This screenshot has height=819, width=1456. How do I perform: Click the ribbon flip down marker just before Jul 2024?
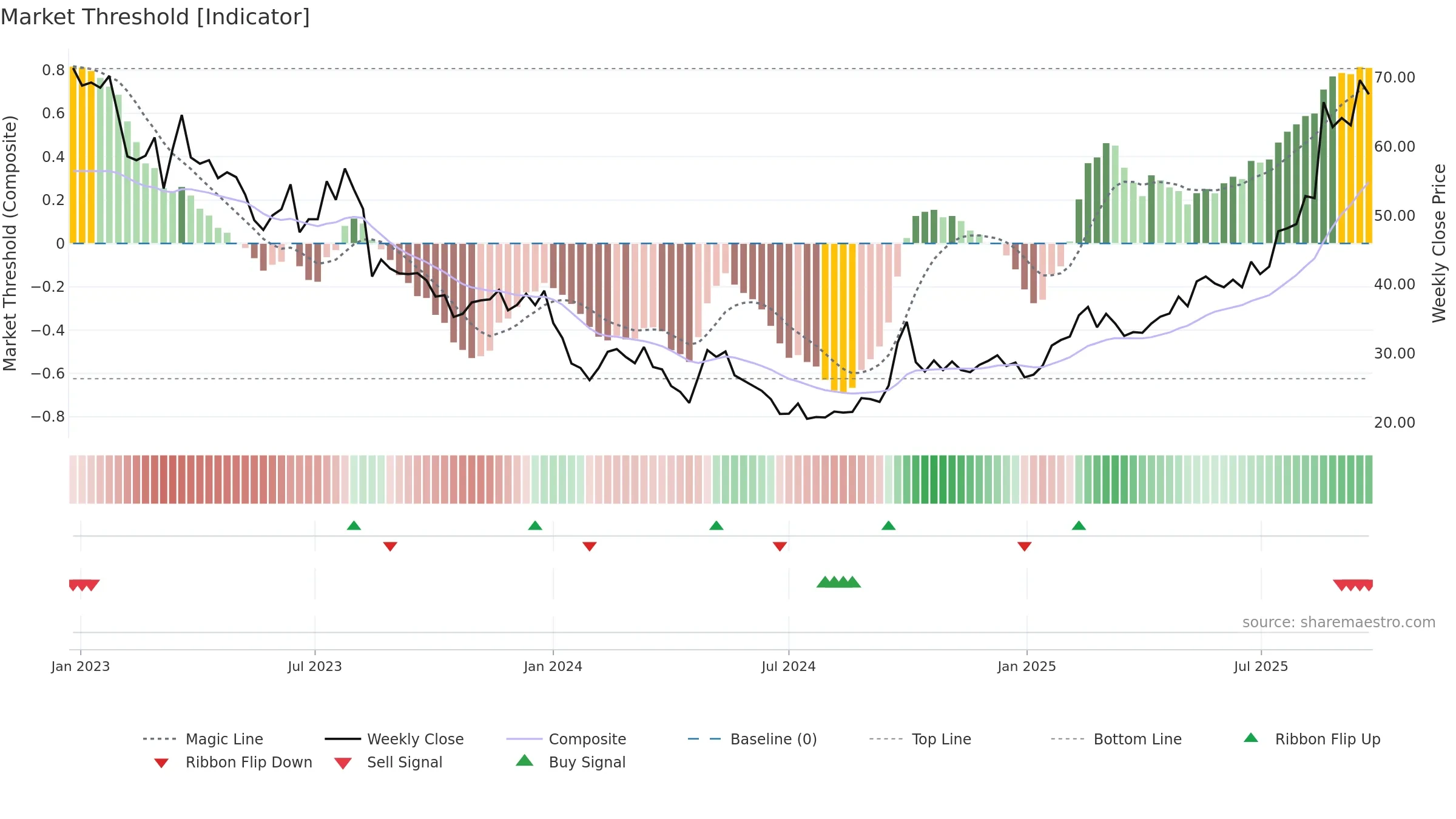click(x=780, y=547)
